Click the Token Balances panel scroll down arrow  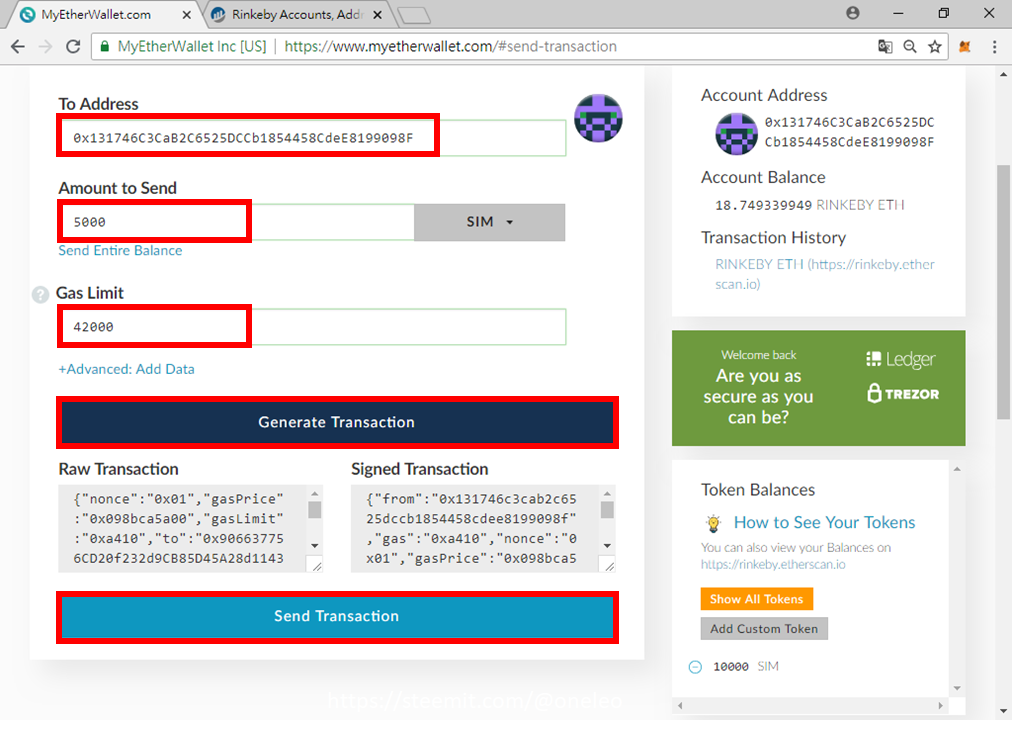957,688
